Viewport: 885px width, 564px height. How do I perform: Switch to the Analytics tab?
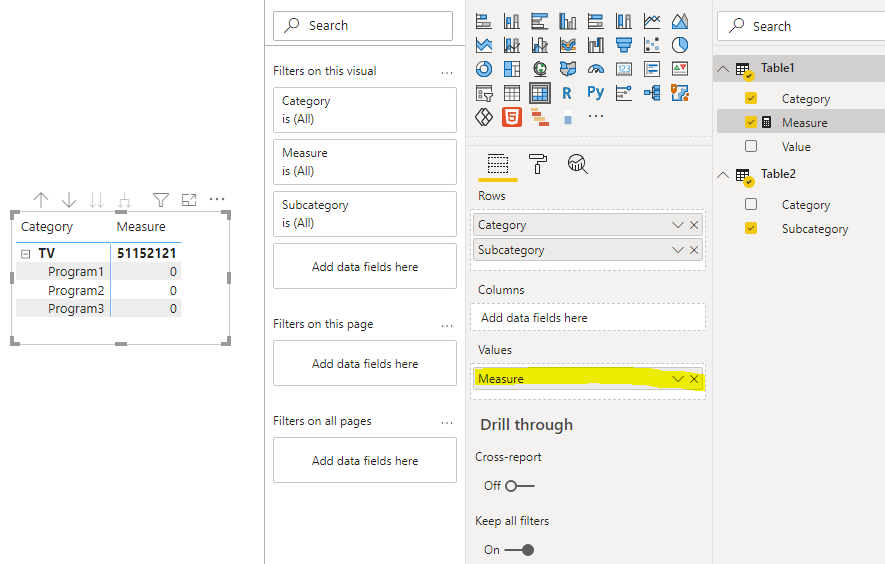coord(577,164)
